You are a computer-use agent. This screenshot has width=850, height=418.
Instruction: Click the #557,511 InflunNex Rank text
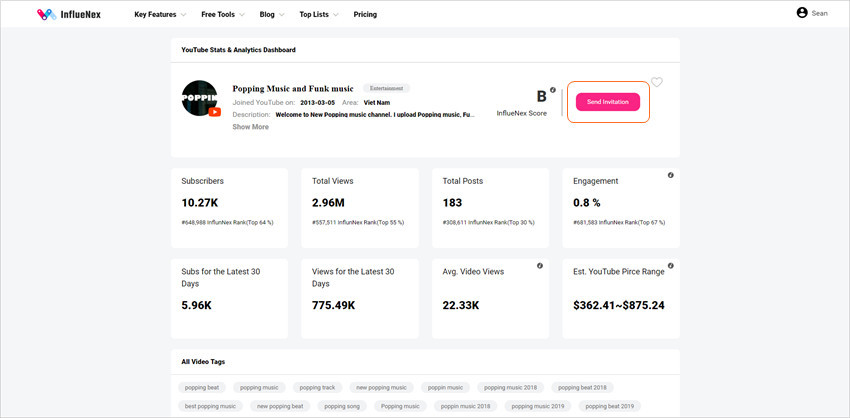coord(358,222)
